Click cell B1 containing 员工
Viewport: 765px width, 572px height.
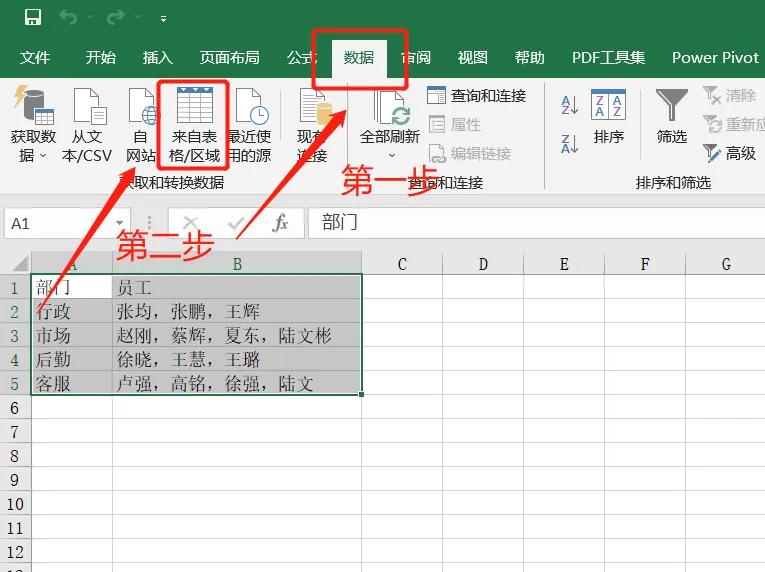(237, 287)
